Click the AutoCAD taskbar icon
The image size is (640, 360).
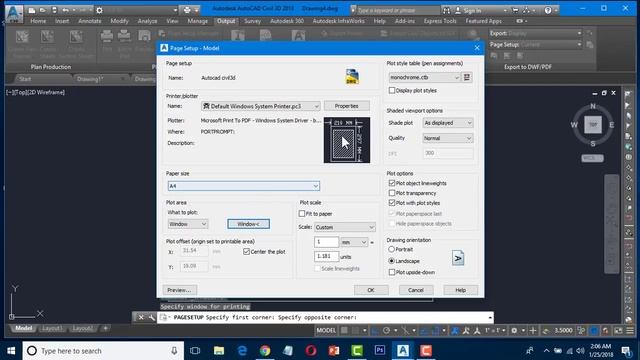pos(403,351)
